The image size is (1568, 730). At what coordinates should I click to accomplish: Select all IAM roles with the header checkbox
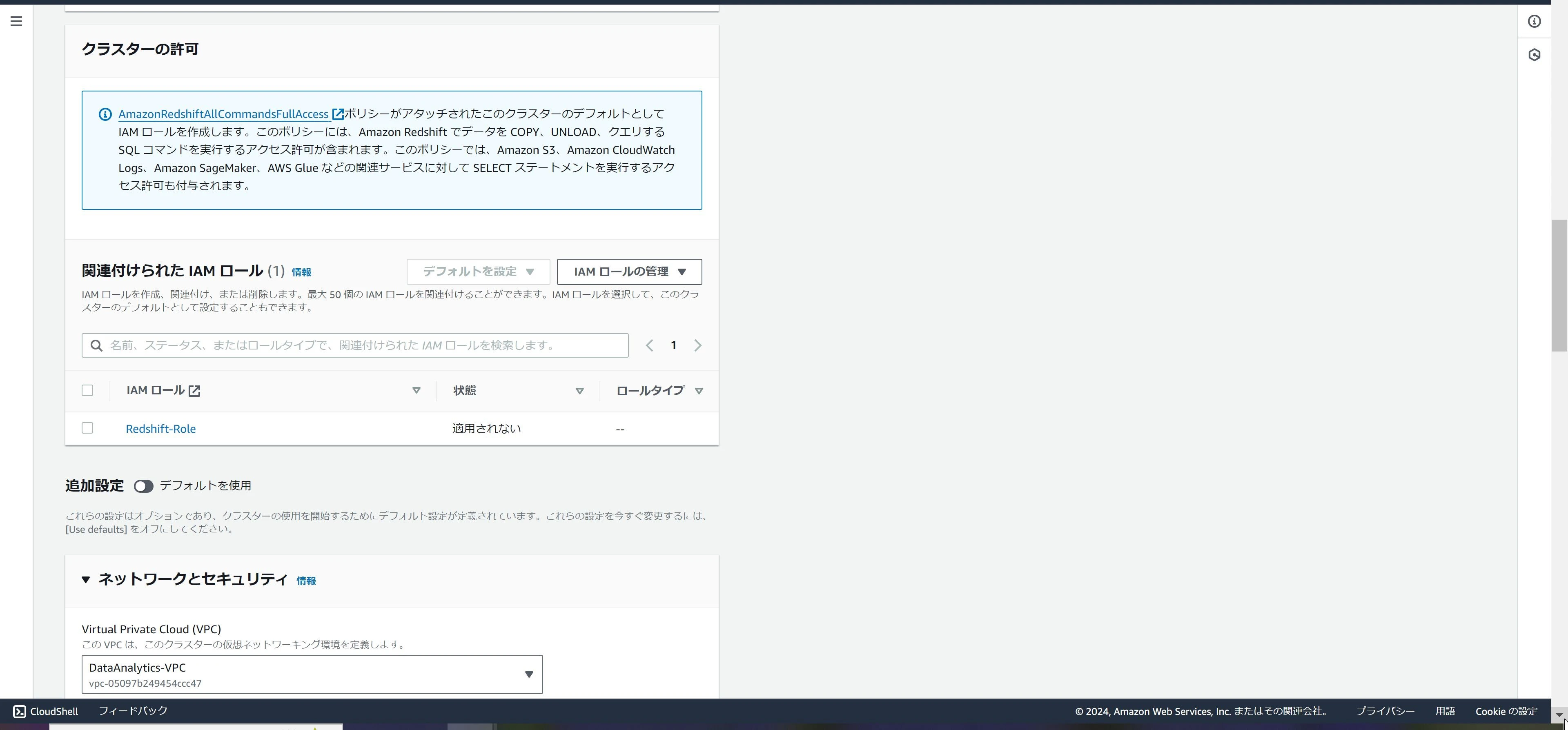click(88, 390)
